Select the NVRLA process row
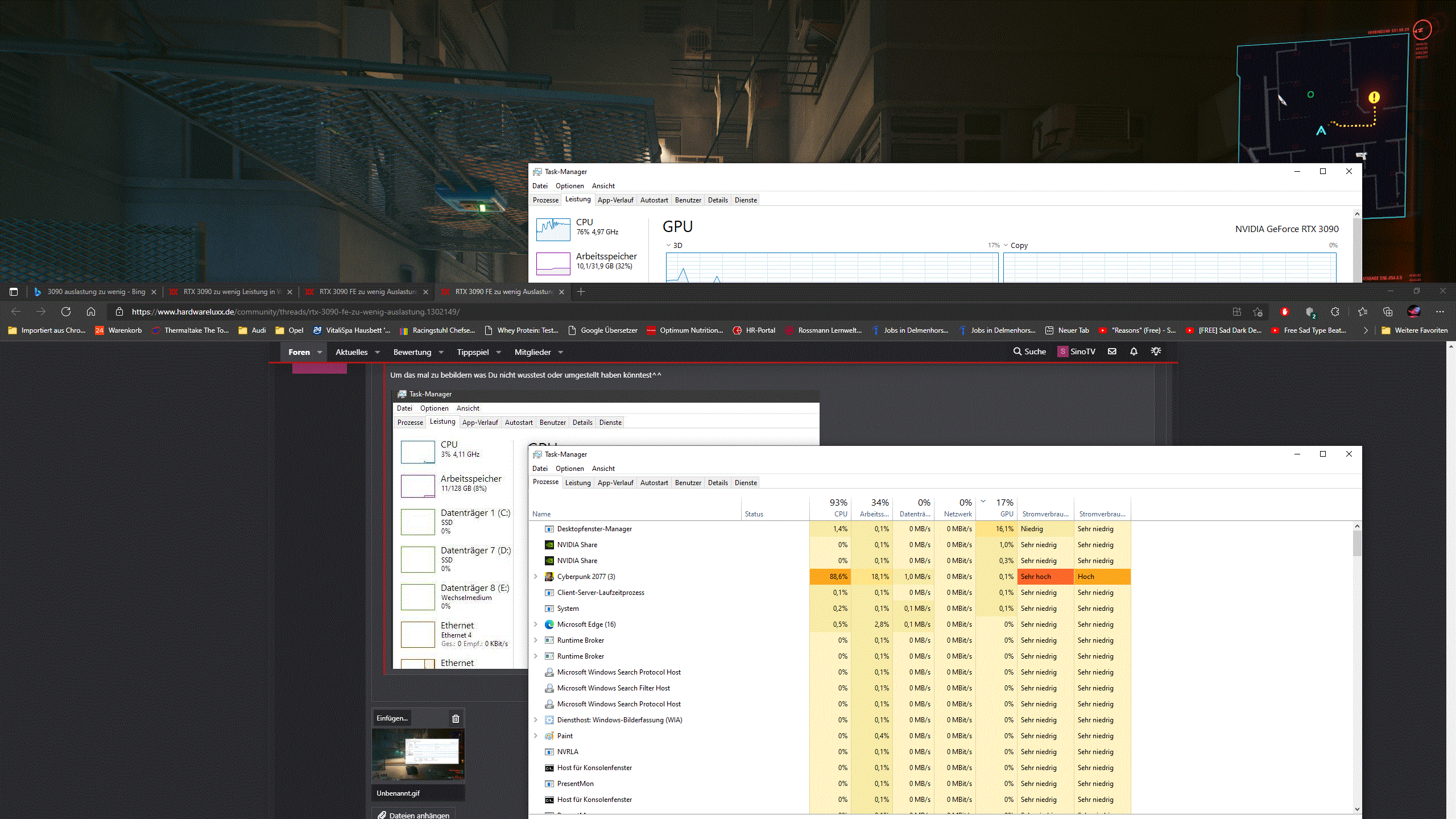Viewport: 1456px width, 819px height. tap(829, 752)
